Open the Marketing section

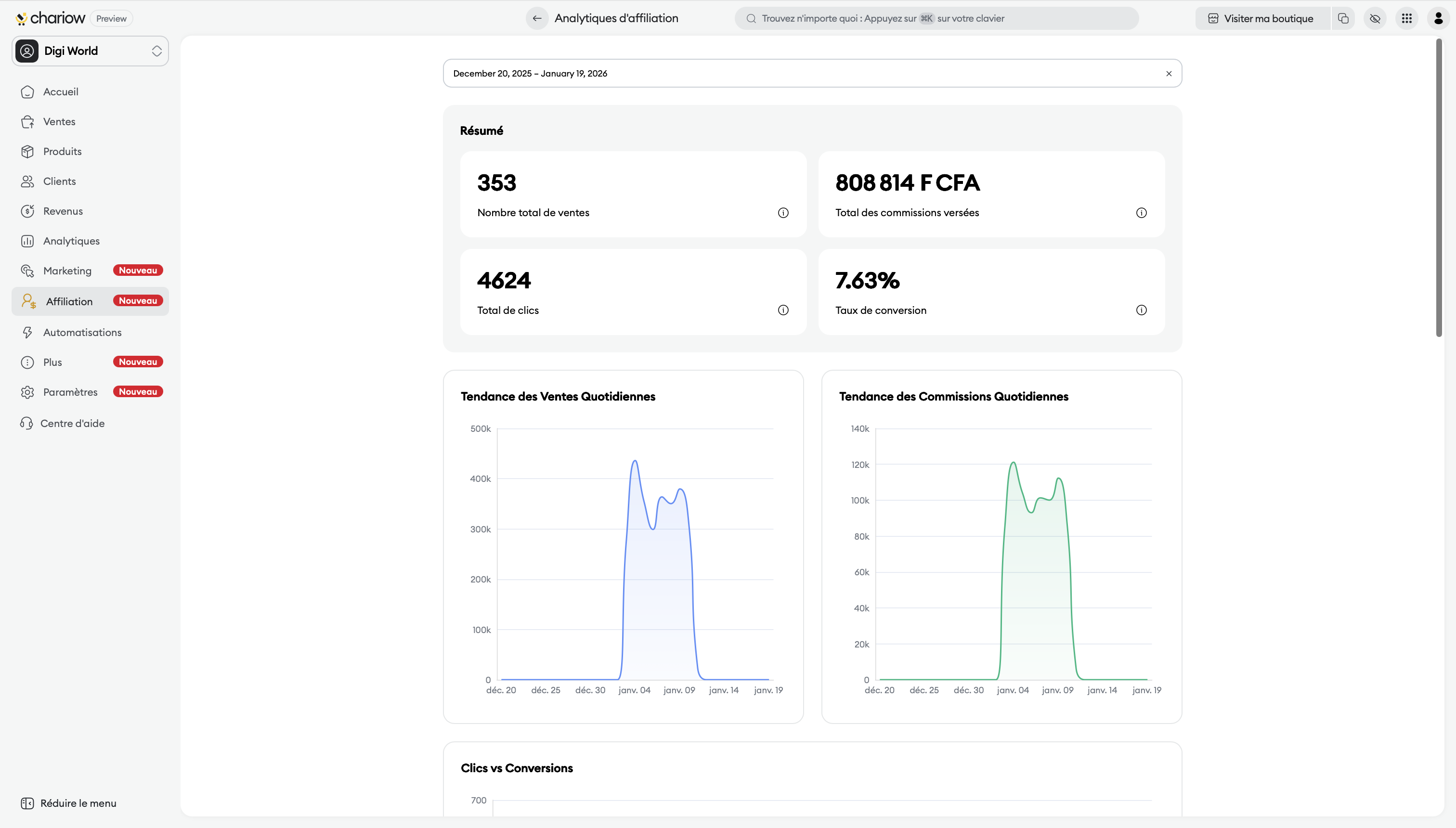67,271
